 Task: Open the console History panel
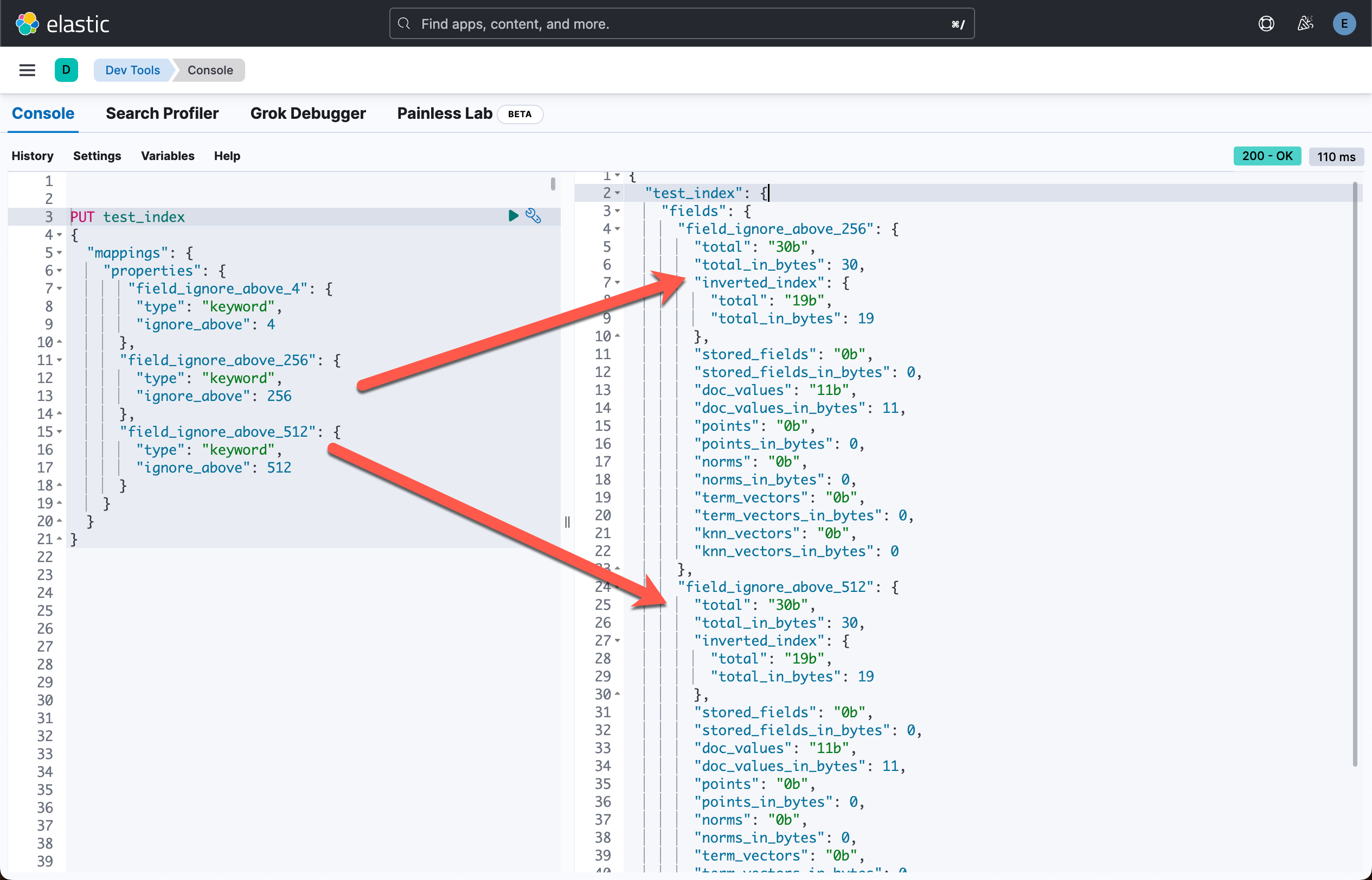click(x=32, y=156)
